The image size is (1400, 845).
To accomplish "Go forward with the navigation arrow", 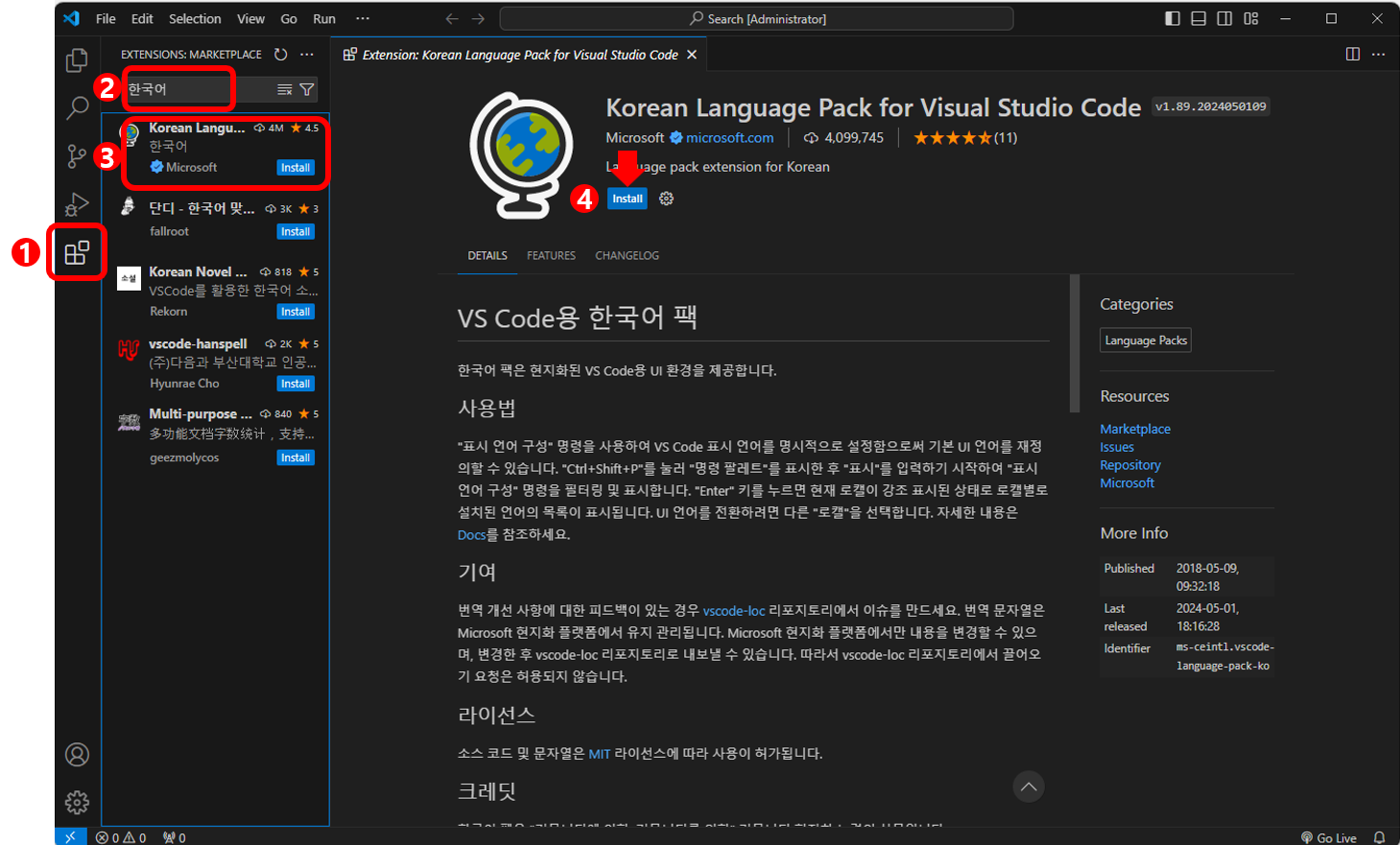I will pos(478,18).
